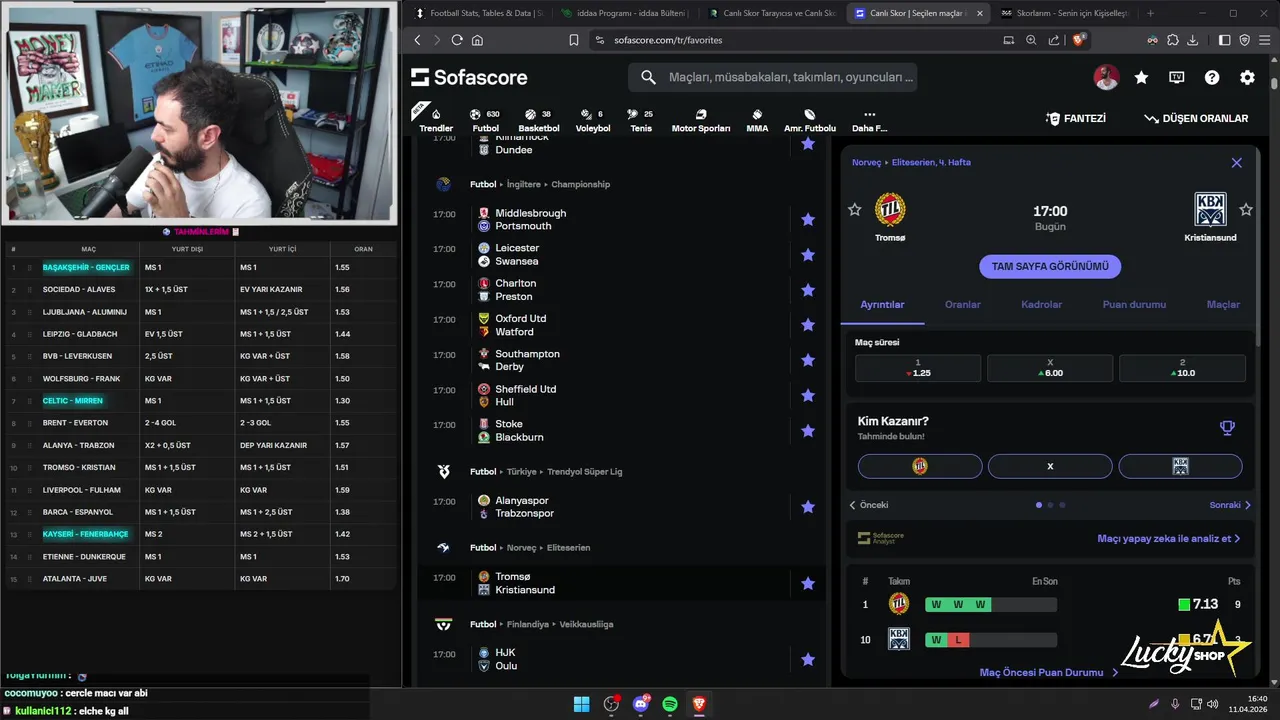Unfavorite HJK vs Oulu match

point(808,659)
